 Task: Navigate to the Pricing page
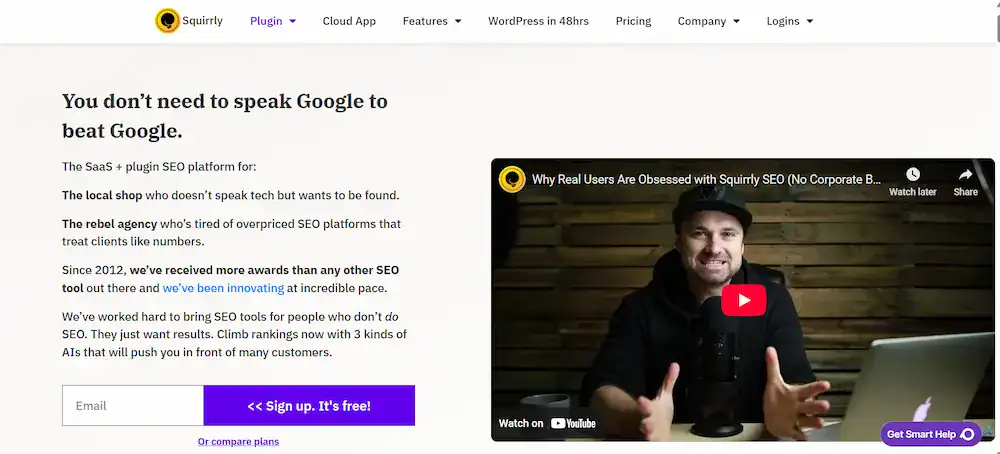(x=633, y=21)
